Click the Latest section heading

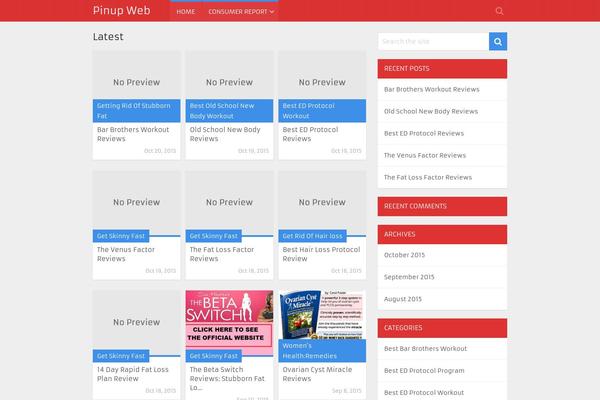(x=108, y=37)
